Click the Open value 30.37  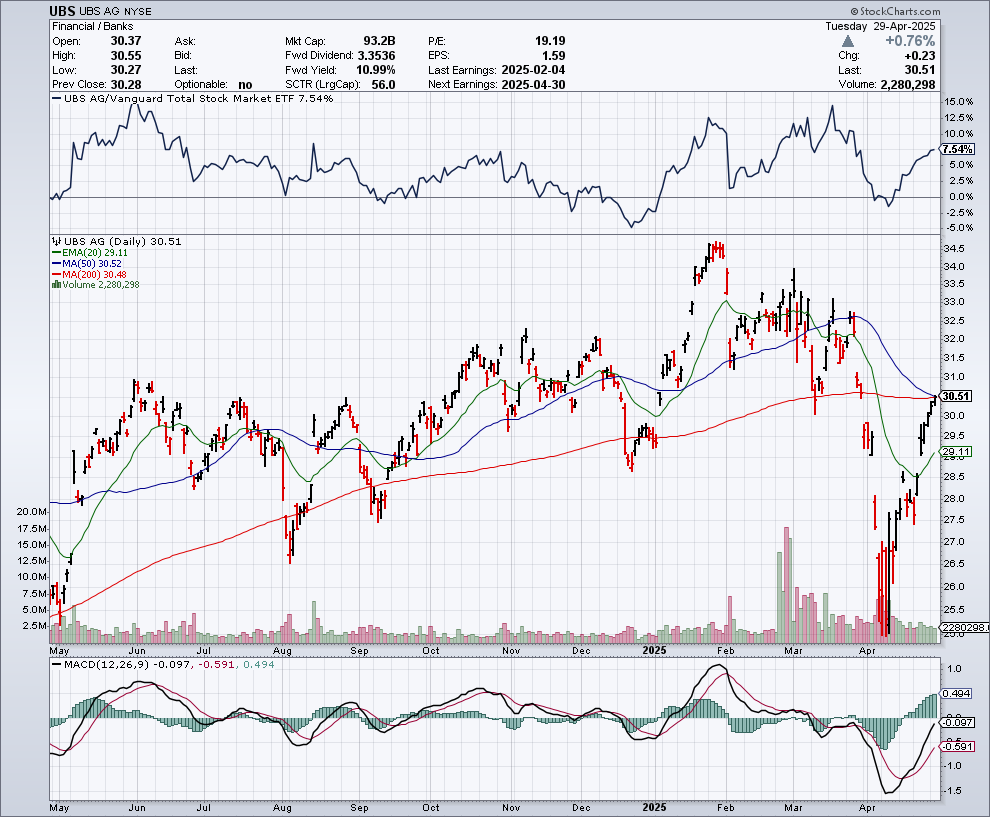[126, 41]
